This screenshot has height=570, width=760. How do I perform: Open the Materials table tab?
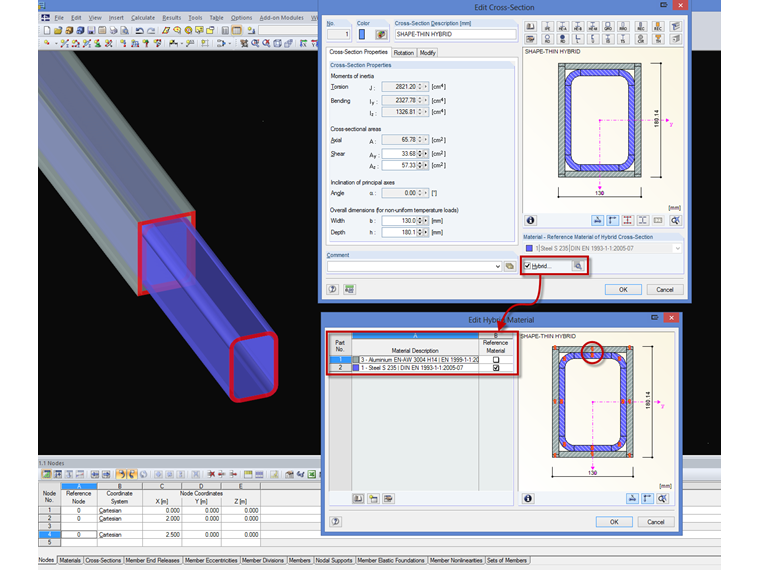70,560
